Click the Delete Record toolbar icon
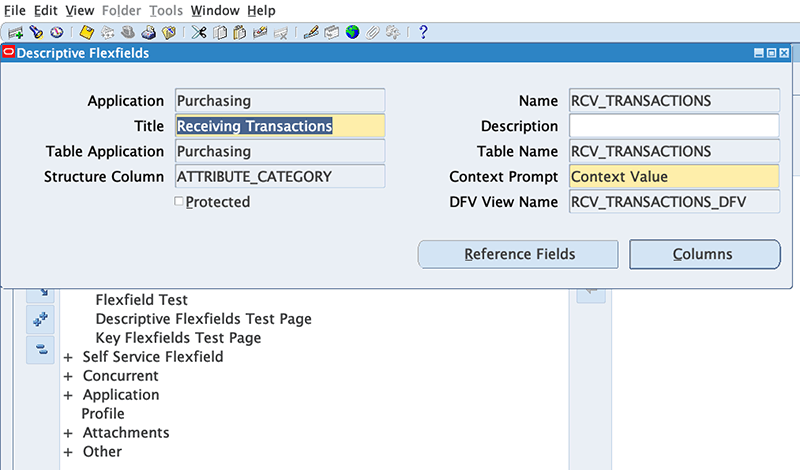 click(281, 33)
